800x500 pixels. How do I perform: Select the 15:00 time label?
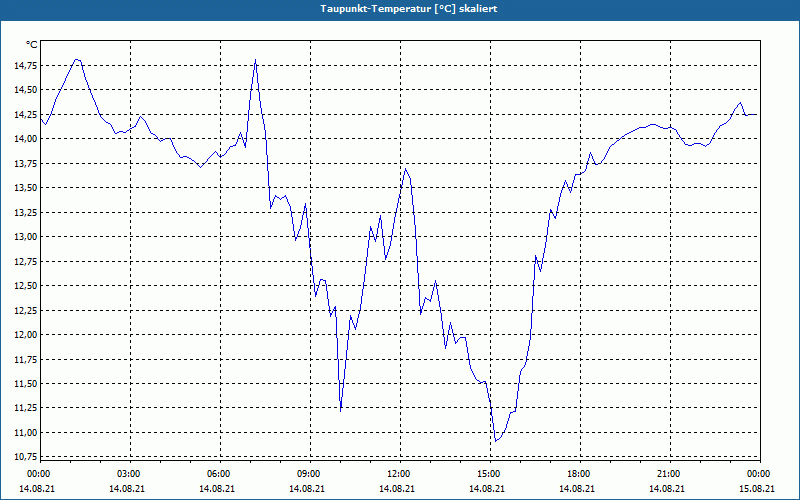(488, 474)
